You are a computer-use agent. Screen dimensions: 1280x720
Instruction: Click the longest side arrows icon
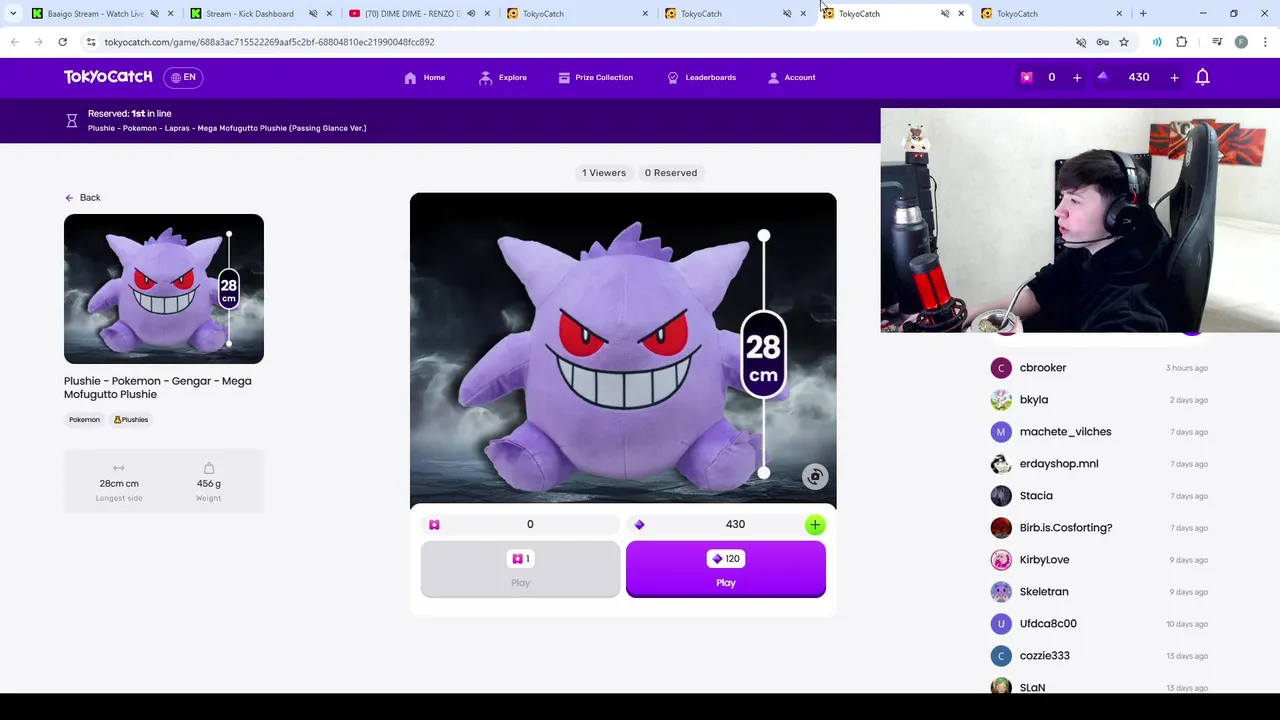tap(119, 468)
